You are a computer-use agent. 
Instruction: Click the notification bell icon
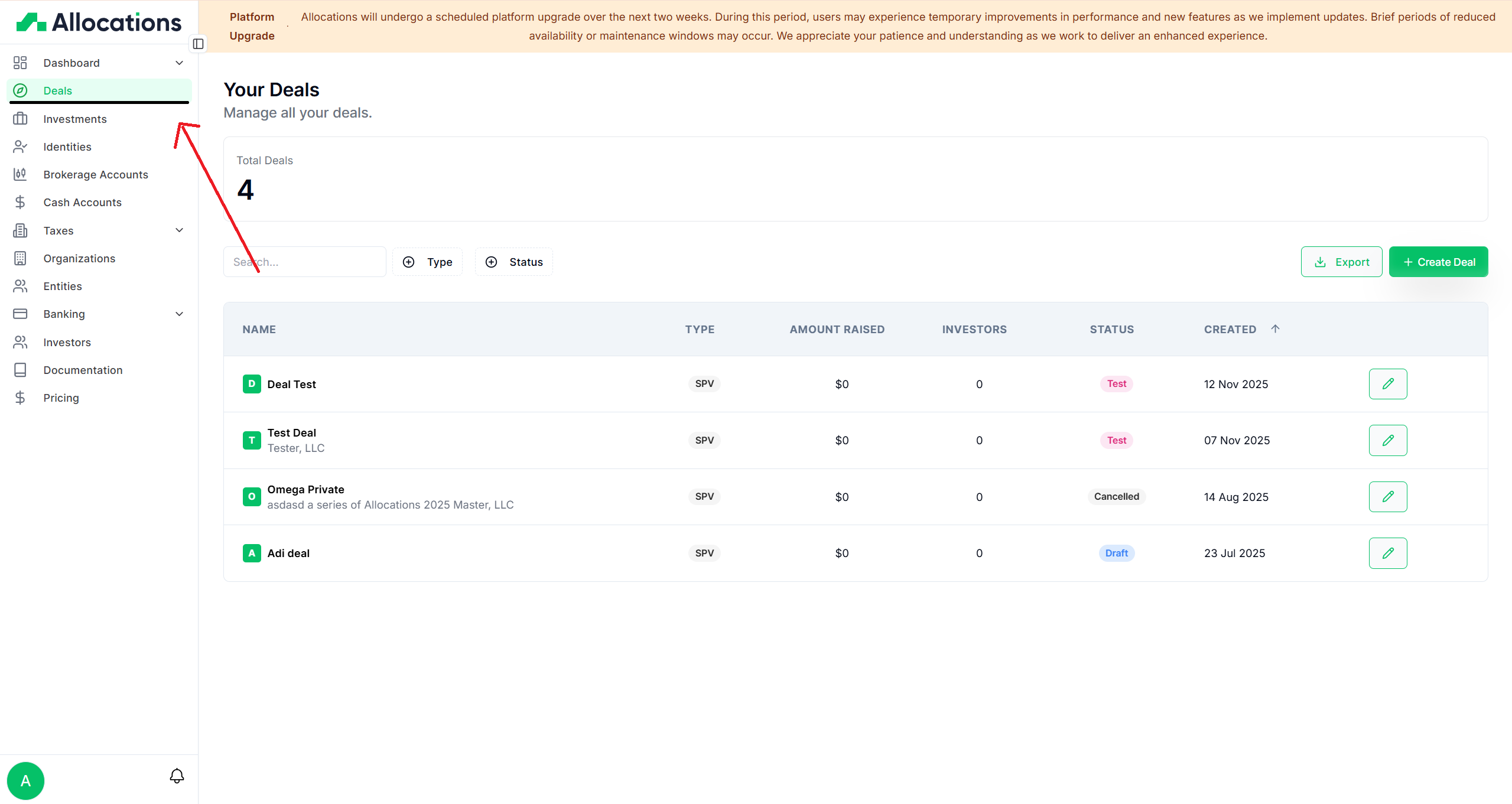(x=177, y=776)
